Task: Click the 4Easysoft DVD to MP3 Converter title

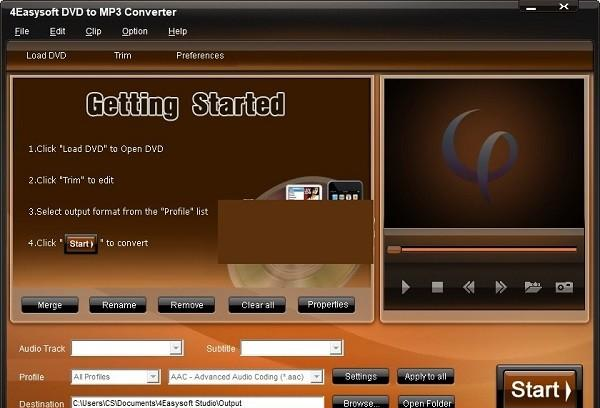Action: click(93, 12)
